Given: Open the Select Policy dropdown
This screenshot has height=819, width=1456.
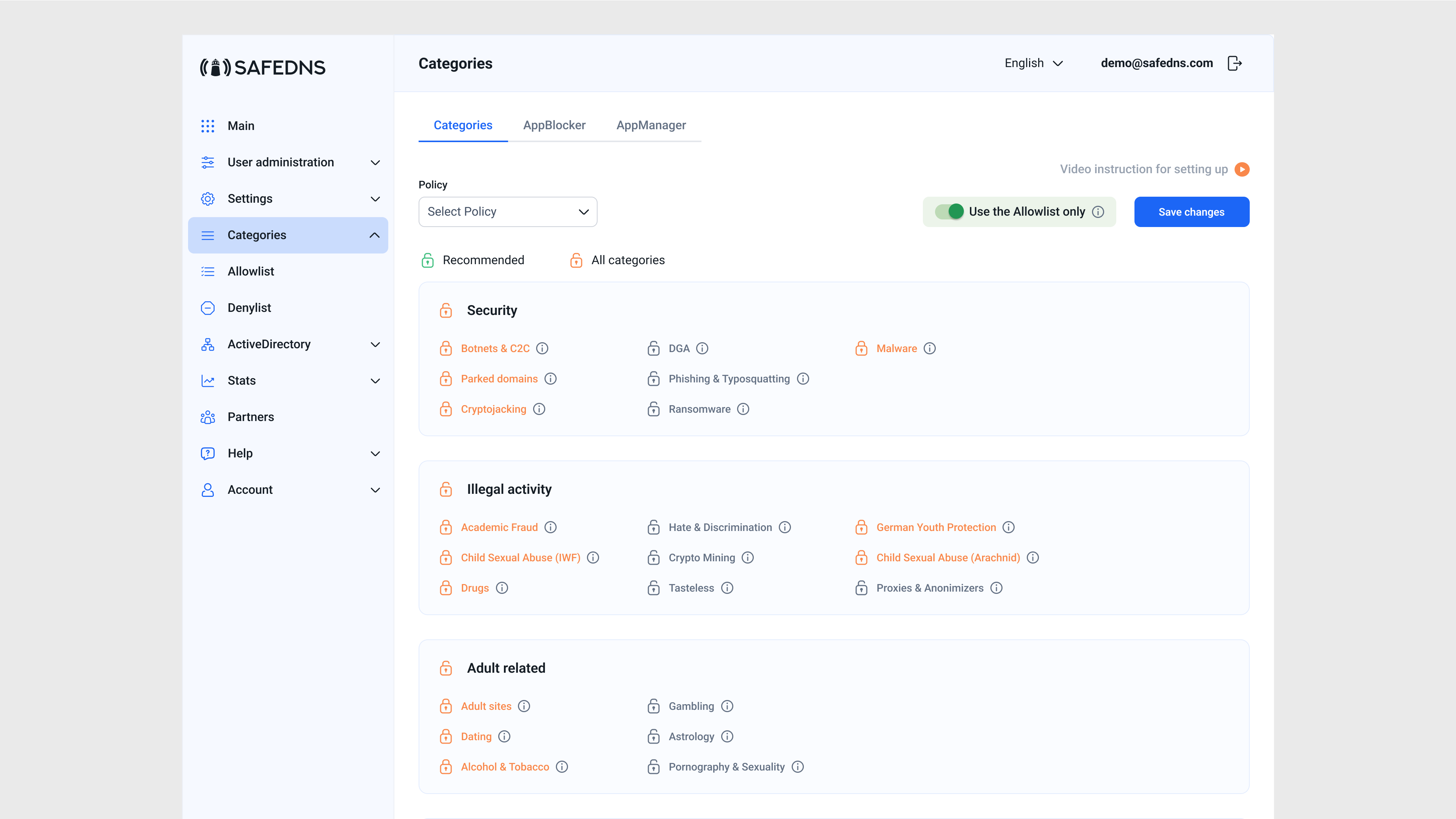Looking at the screenshot, I should (507, 211).
